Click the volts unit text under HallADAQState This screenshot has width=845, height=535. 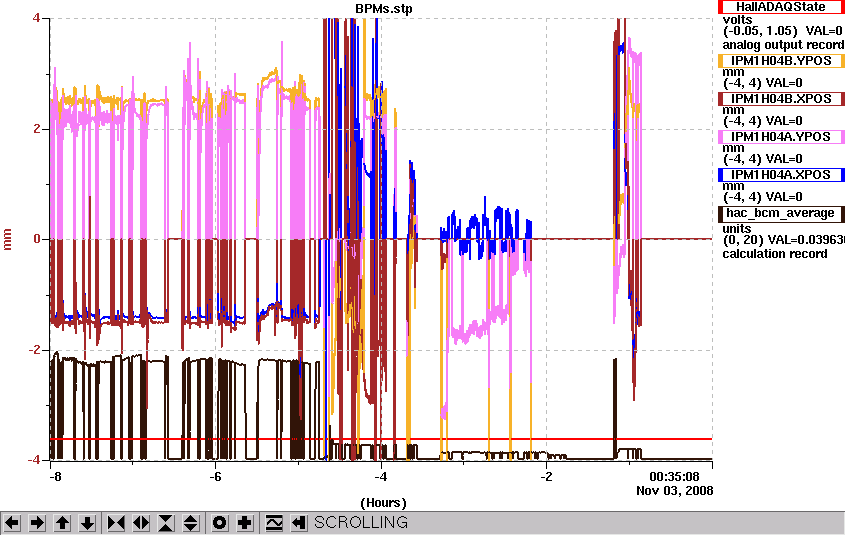(x=737, y=19)
